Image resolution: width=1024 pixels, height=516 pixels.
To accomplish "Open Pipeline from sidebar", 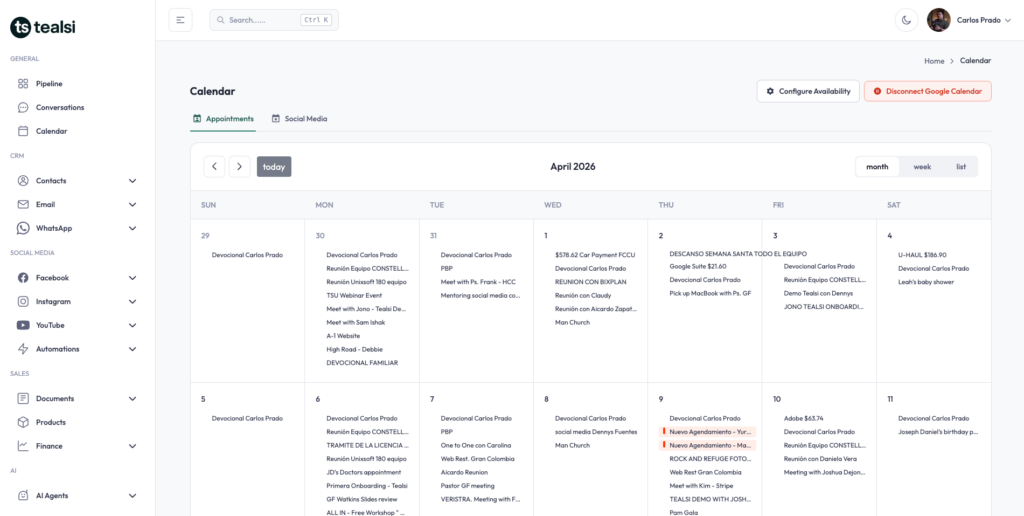I will [49, 84].
